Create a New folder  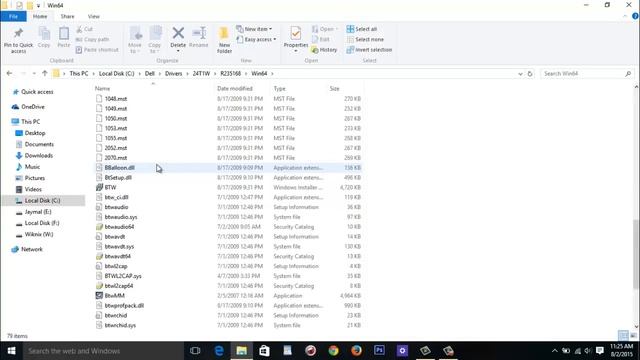(224, 40)
